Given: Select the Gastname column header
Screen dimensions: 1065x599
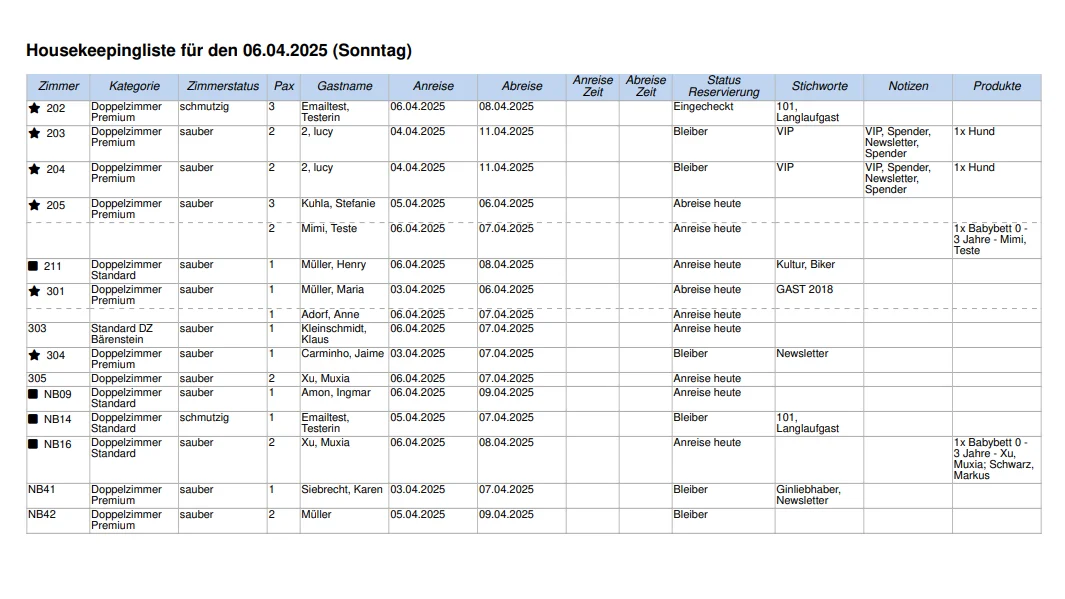Looking at the screenshot, I should [344, 86].
